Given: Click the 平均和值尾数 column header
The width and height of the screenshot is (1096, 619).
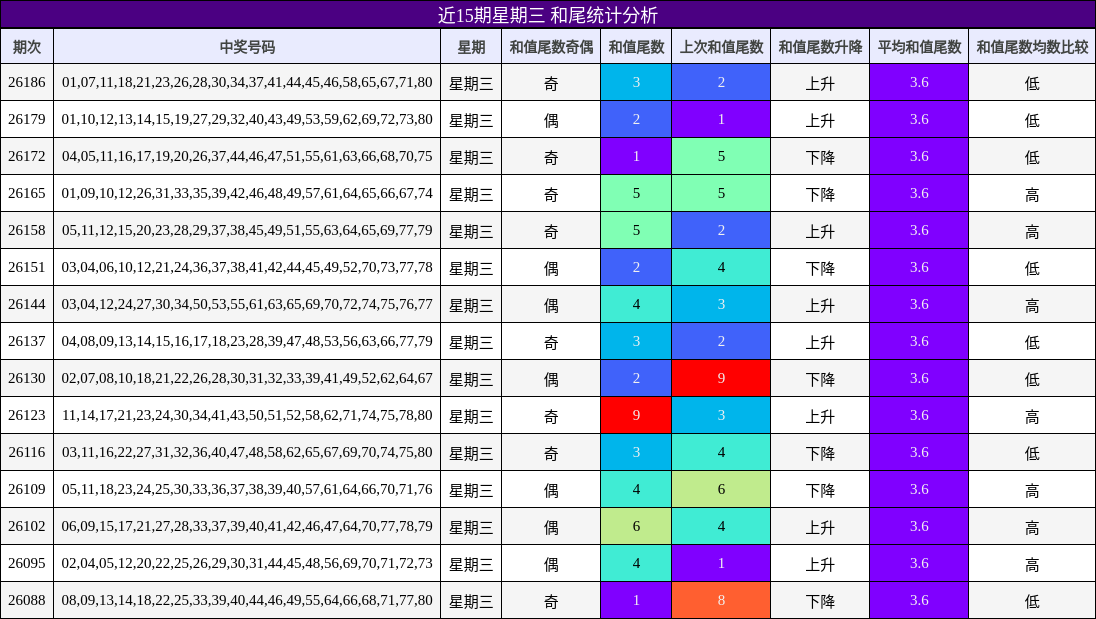Looking at the screenshot, I should [919, 47].
